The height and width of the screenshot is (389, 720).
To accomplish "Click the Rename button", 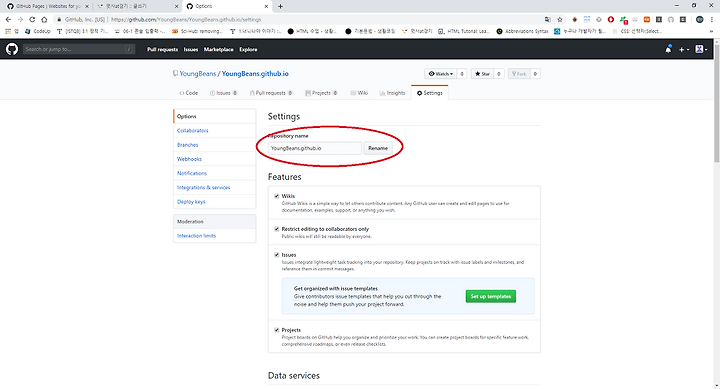I will coord(378,148).
